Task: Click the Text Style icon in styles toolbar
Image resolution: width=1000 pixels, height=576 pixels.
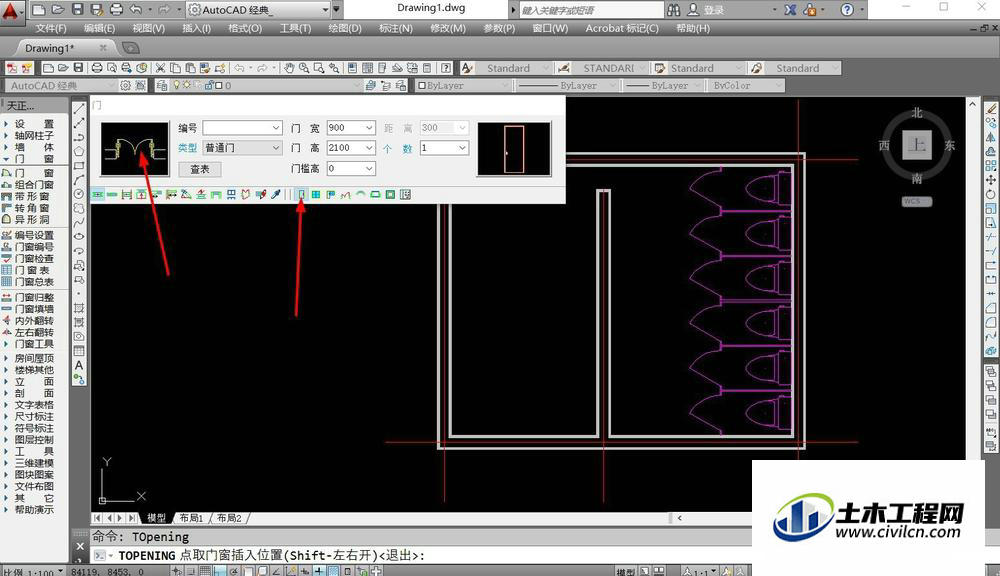Action: [467, 68]
